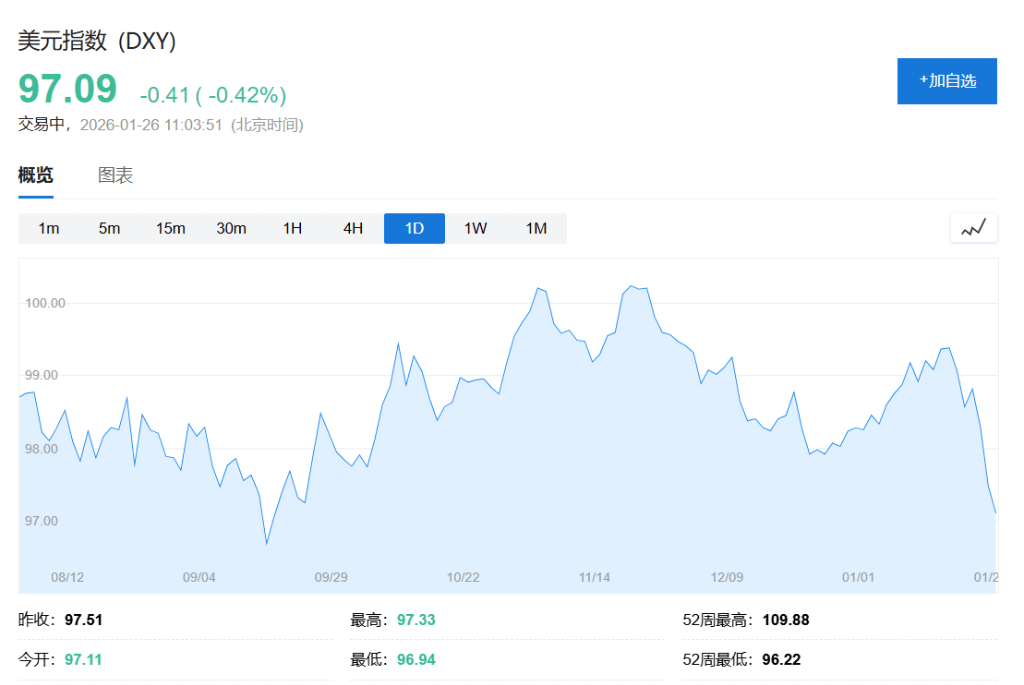Click the 52周最高 value 109.88
This screenshot has height=685, width=1024.
coord(785,620)
